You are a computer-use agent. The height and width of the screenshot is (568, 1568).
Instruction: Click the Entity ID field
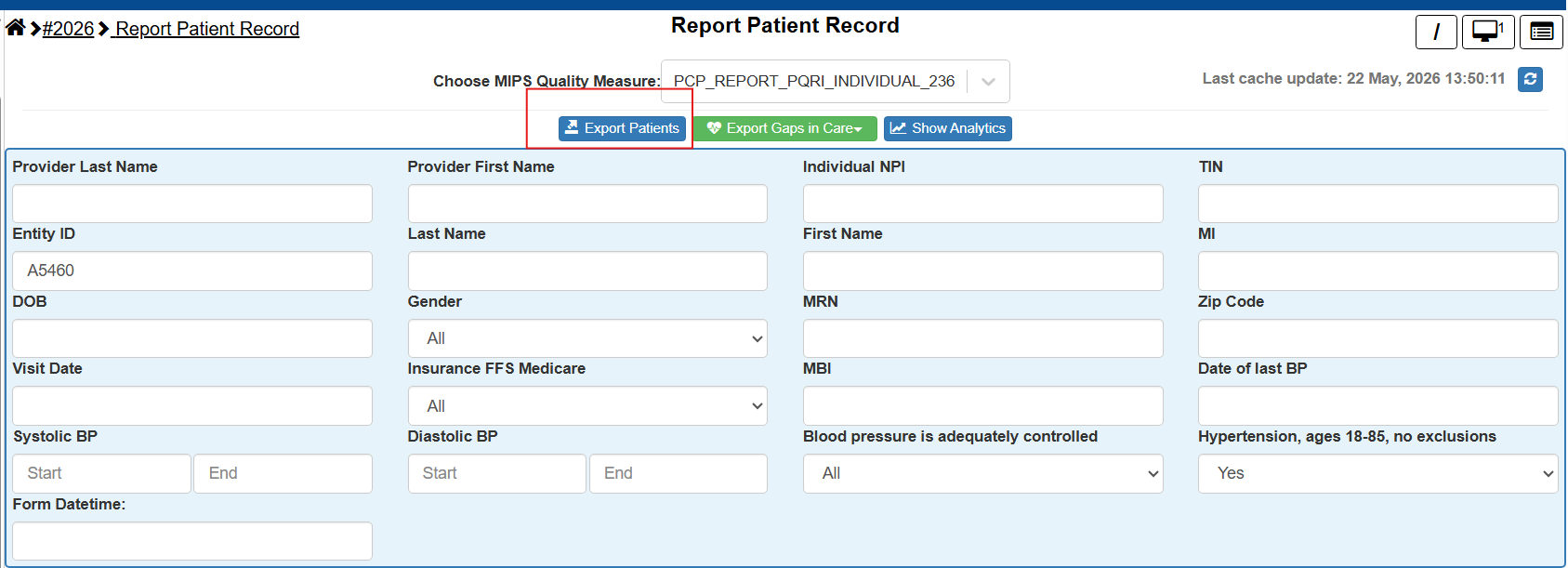click(x=192, y=271)
